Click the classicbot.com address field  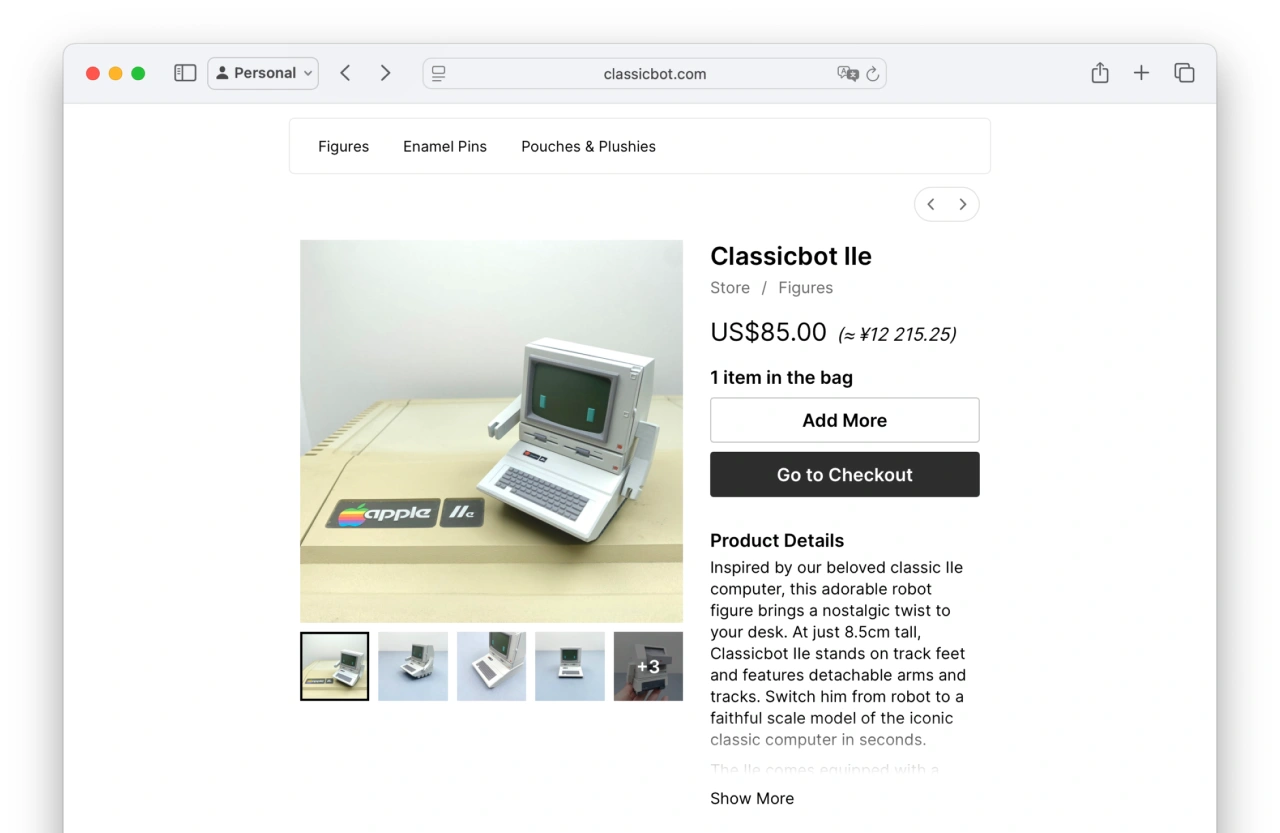coord(654,74)
